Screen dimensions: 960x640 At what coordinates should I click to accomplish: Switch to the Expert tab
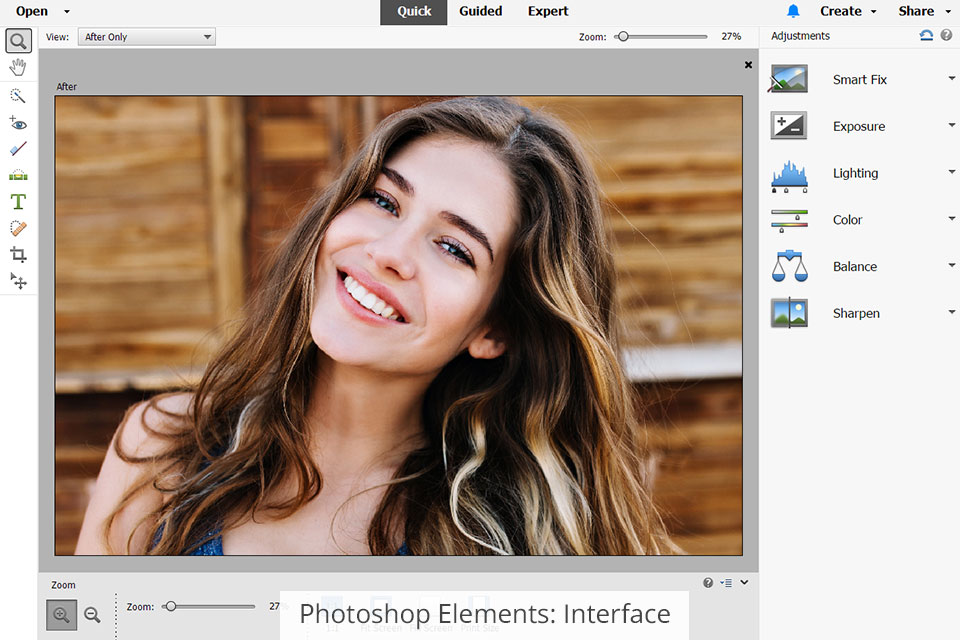tap(548, 11)
